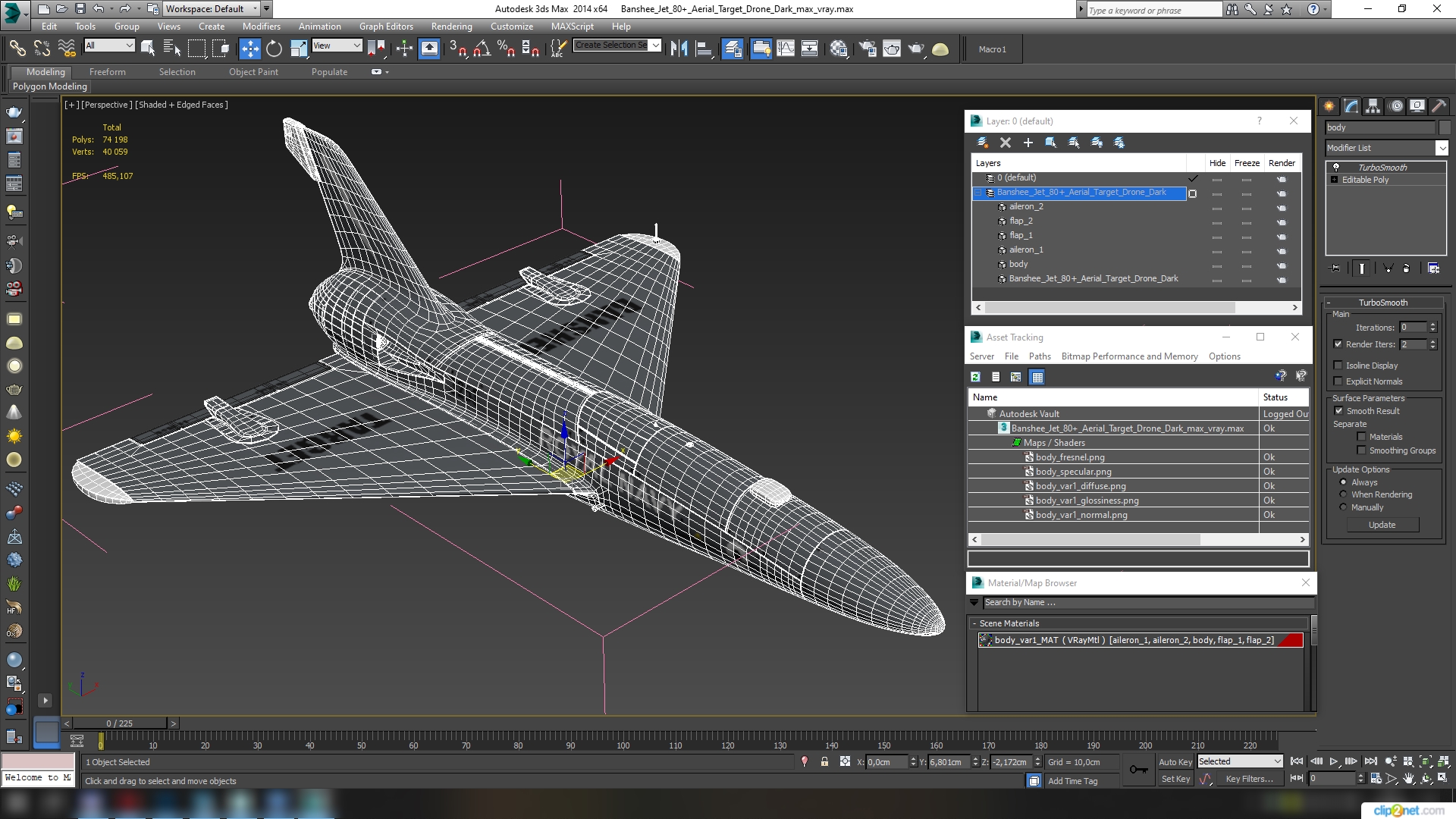Activate the Select and Uniform Scale tool
The width and height of the screenshot is (1456, 819).
tap(299, 49)
